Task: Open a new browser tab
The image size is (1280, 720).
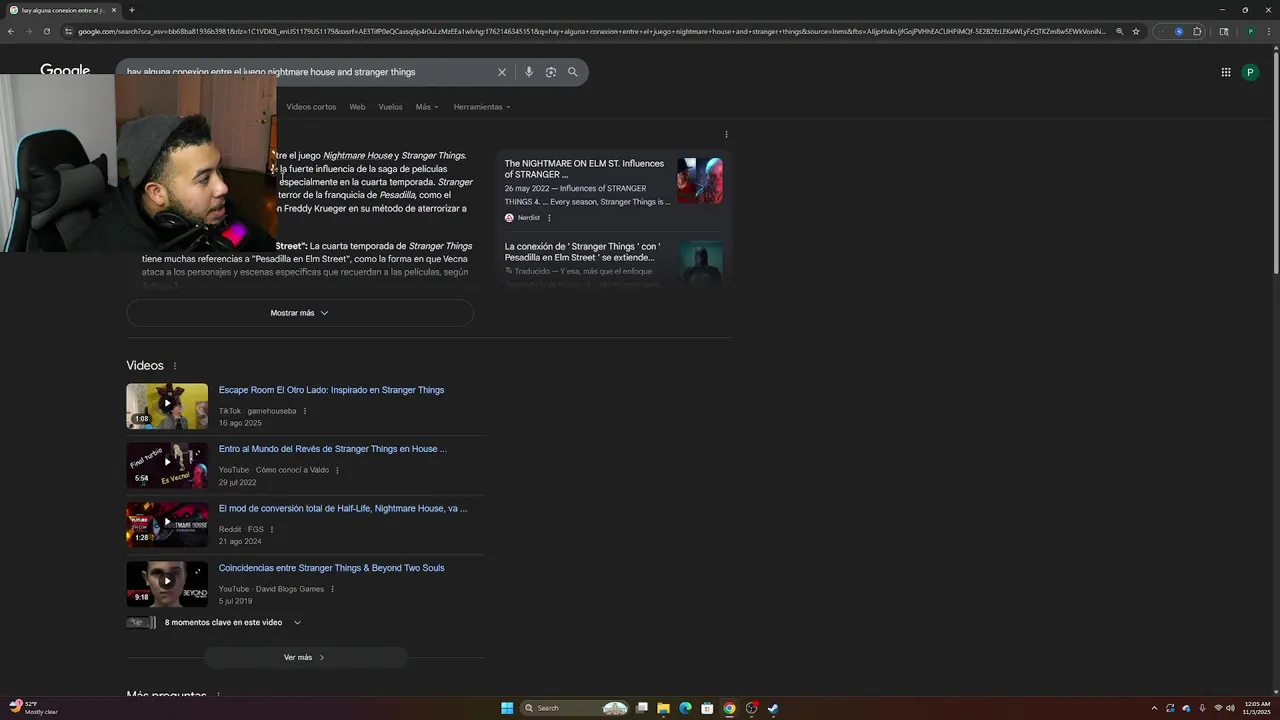Action: click(131, 10)
